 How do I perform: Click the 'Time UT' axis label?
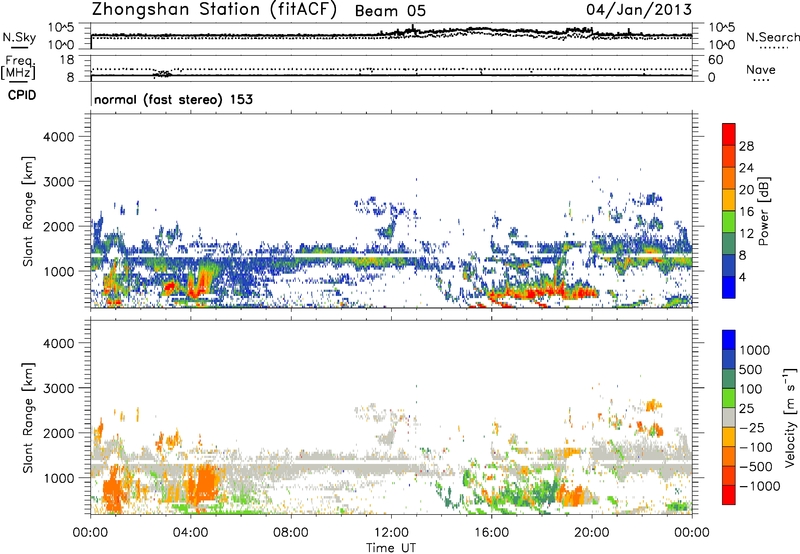coord(391,547)
